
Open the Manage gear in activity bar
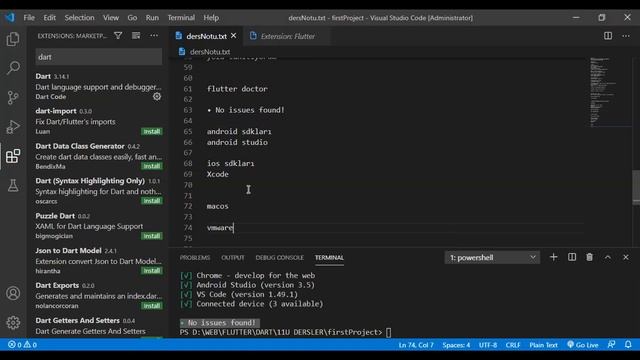pyautogui.click(x=13, y=322)
